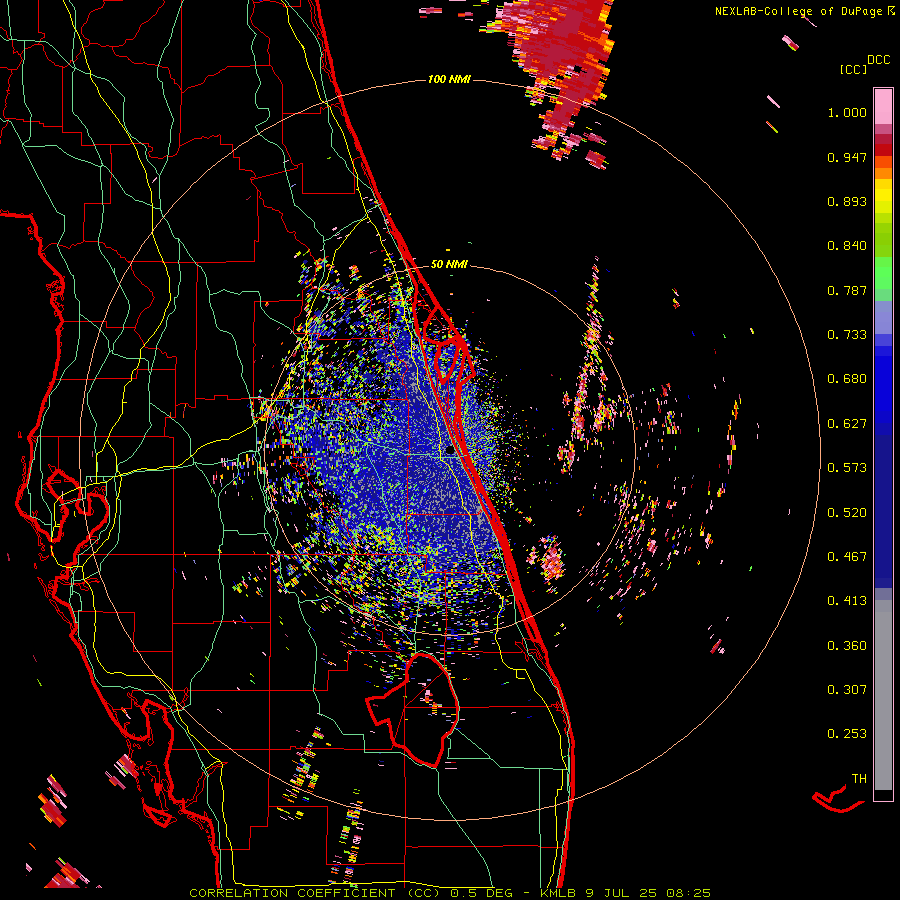Pick the bright green segment of the color bar

[883, 273]
